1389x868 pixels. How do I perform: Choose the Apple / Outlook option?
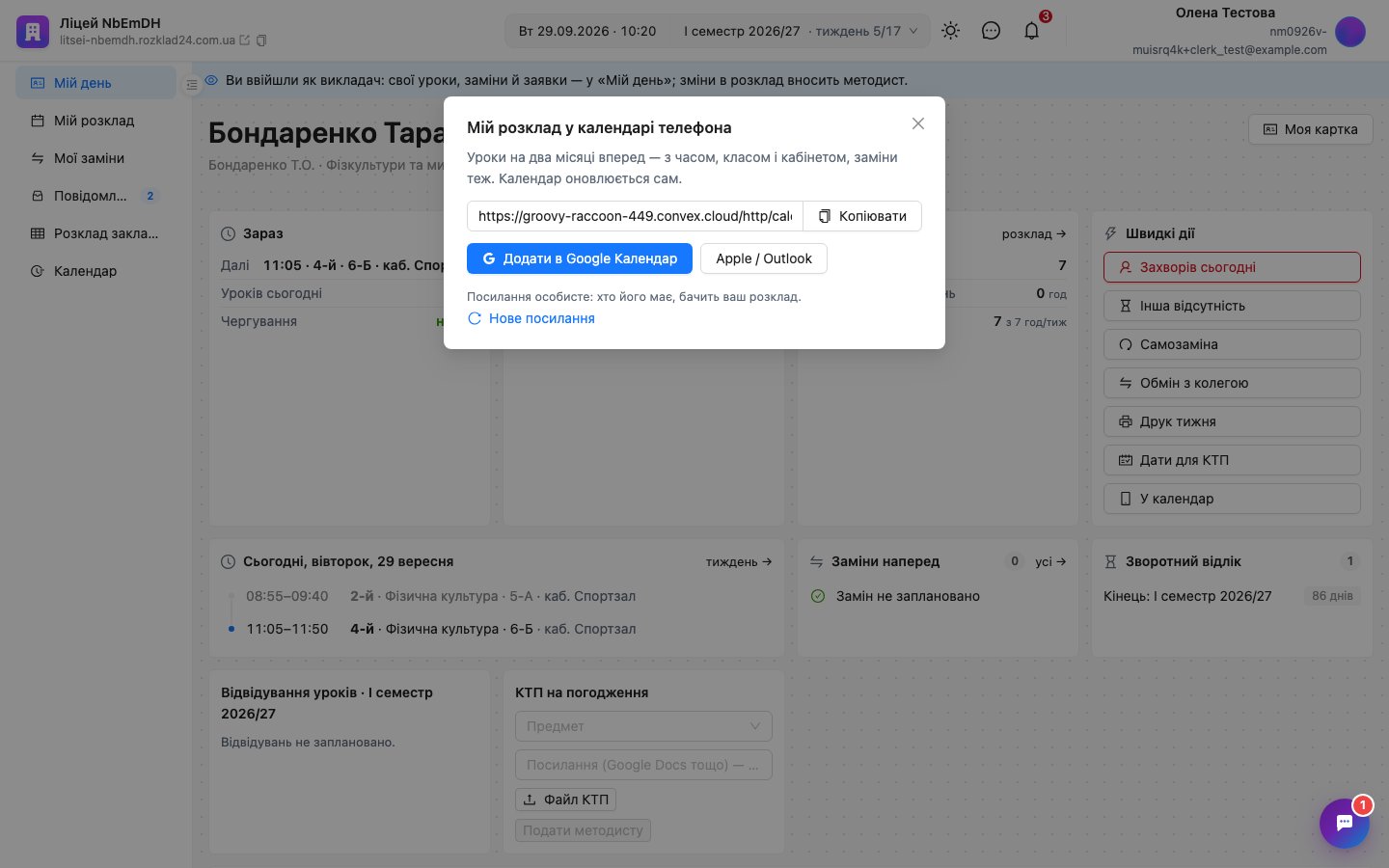coord(764,258)
